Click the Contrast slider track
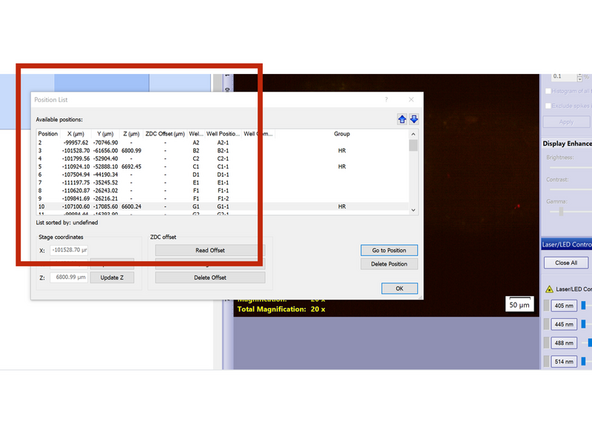 pyautogui.click(x=570, y=189)
